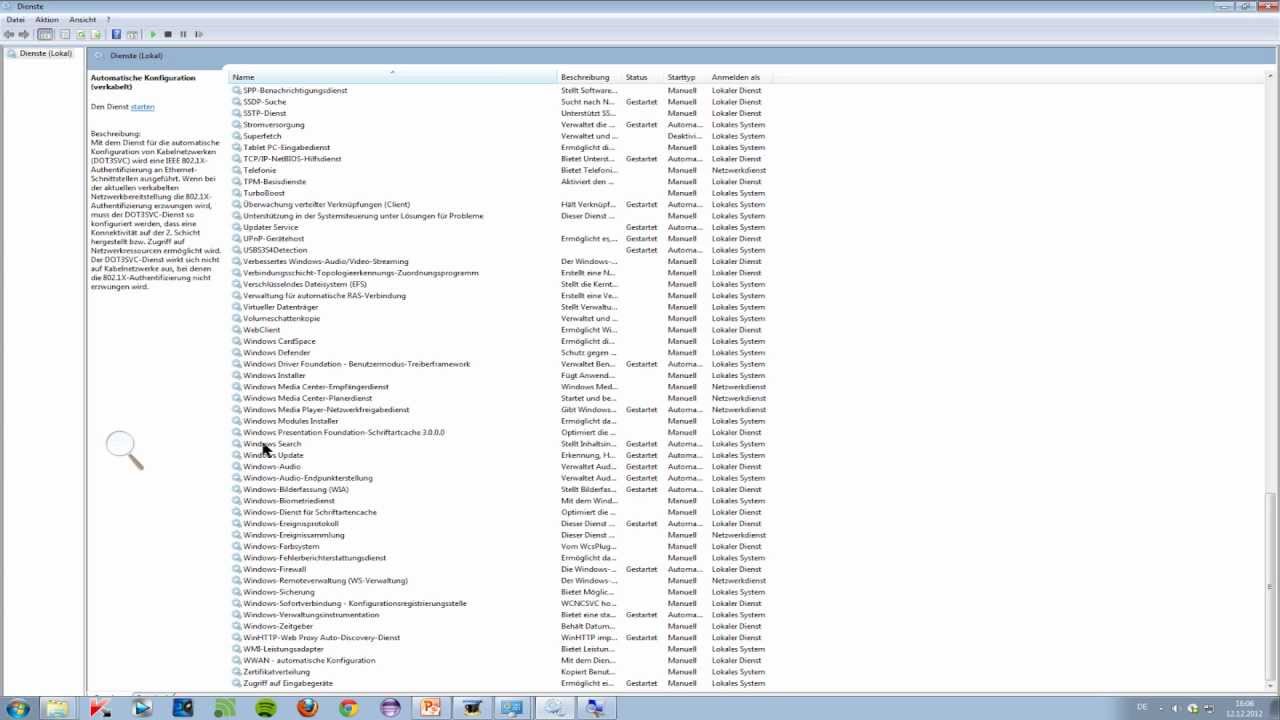Screen dimensions: 1280x720
Task: Open the Datei menu
Action: [x=15, y=19]
